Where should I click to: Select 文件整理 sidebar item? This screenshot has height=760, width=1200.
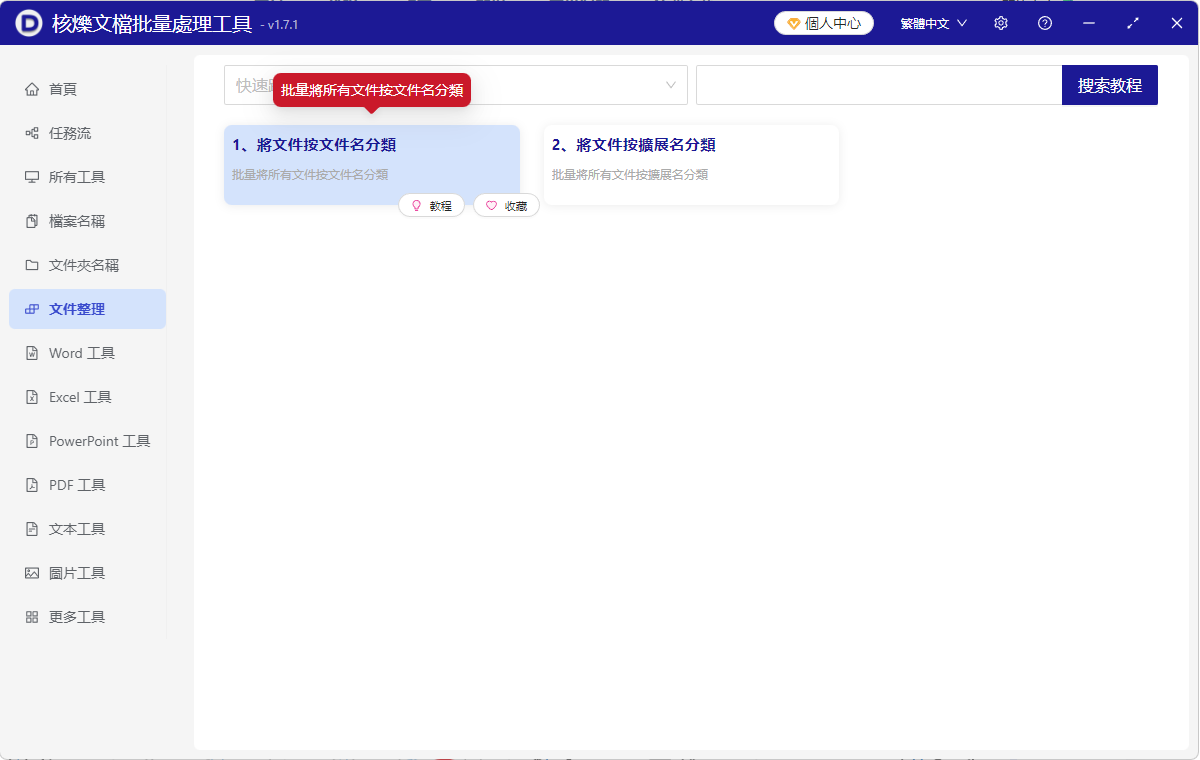click(88, 309)
